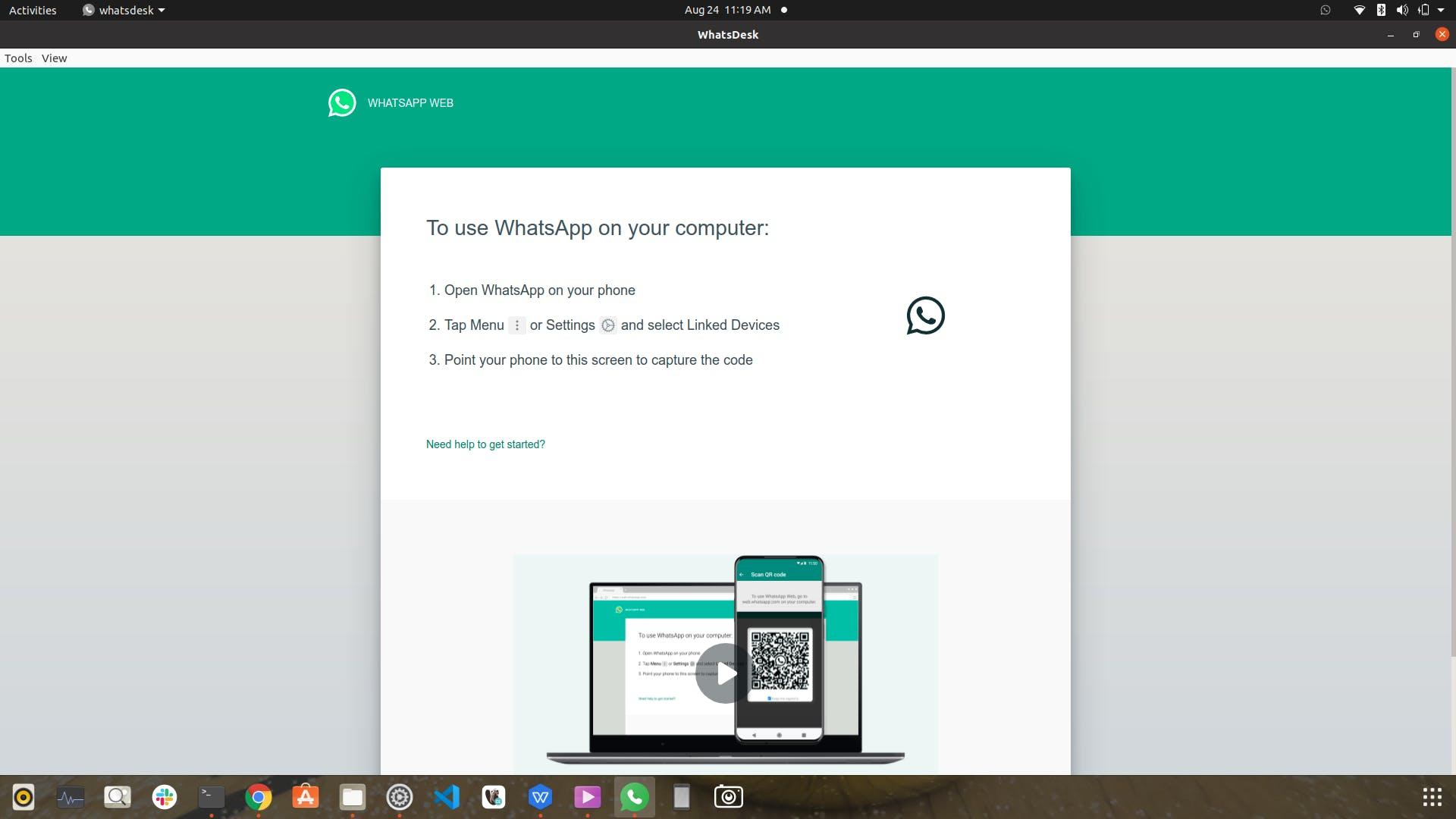Open Slack from the dock
Screen dimensions: 1456x819
tap(164, 797)
